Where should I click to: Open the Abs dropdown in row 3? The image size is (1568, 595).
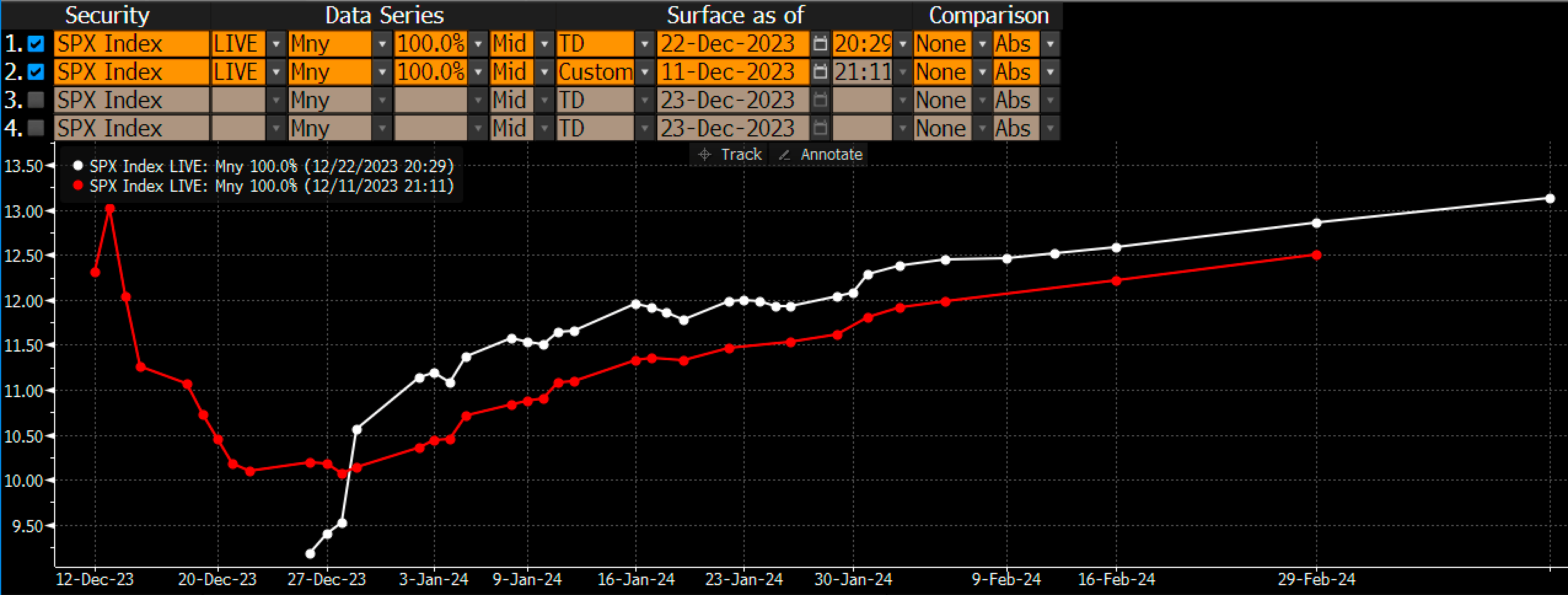[x=1050, y=100]
